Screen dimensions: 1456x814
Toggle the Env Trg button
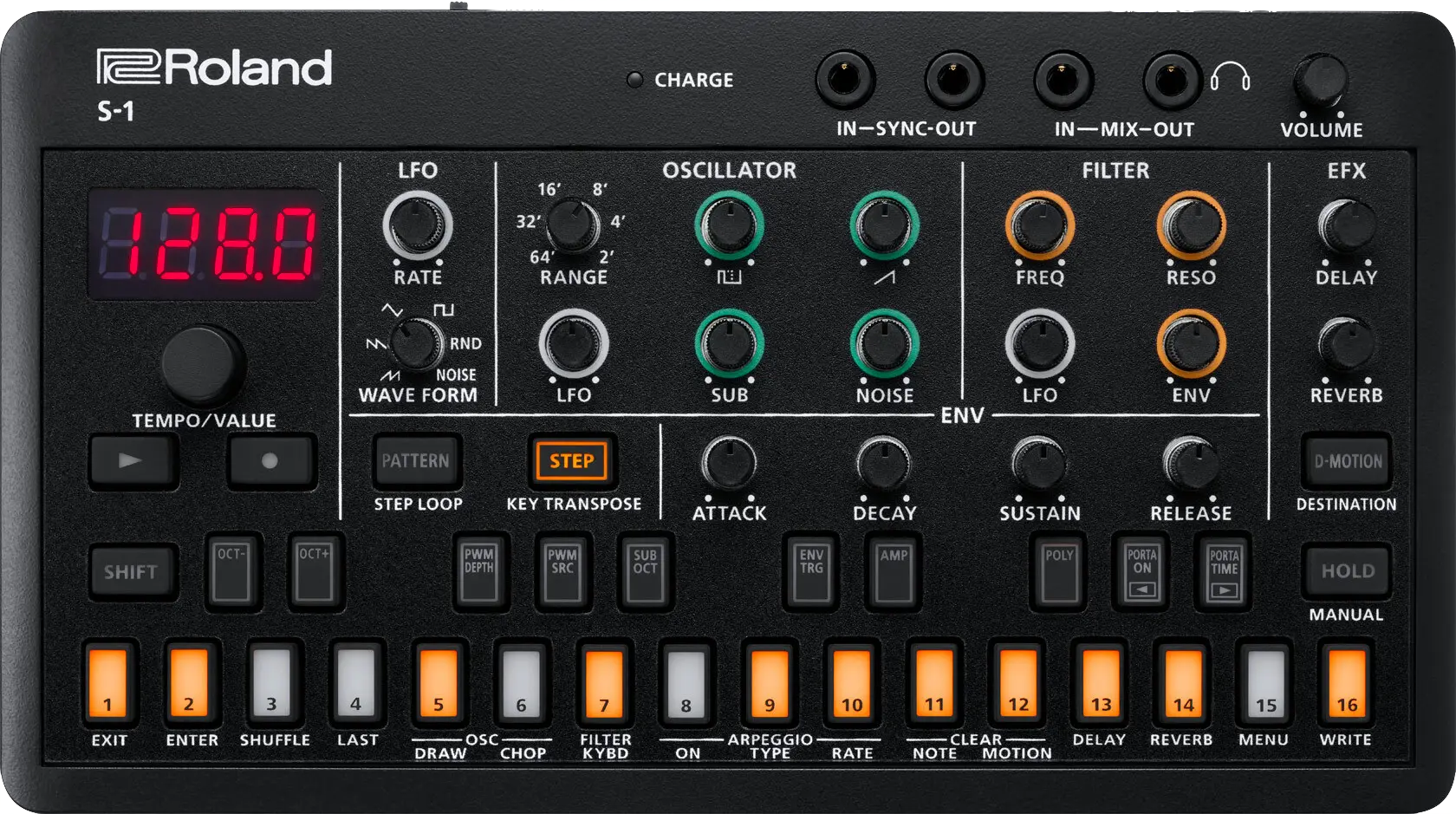(811, 572)
